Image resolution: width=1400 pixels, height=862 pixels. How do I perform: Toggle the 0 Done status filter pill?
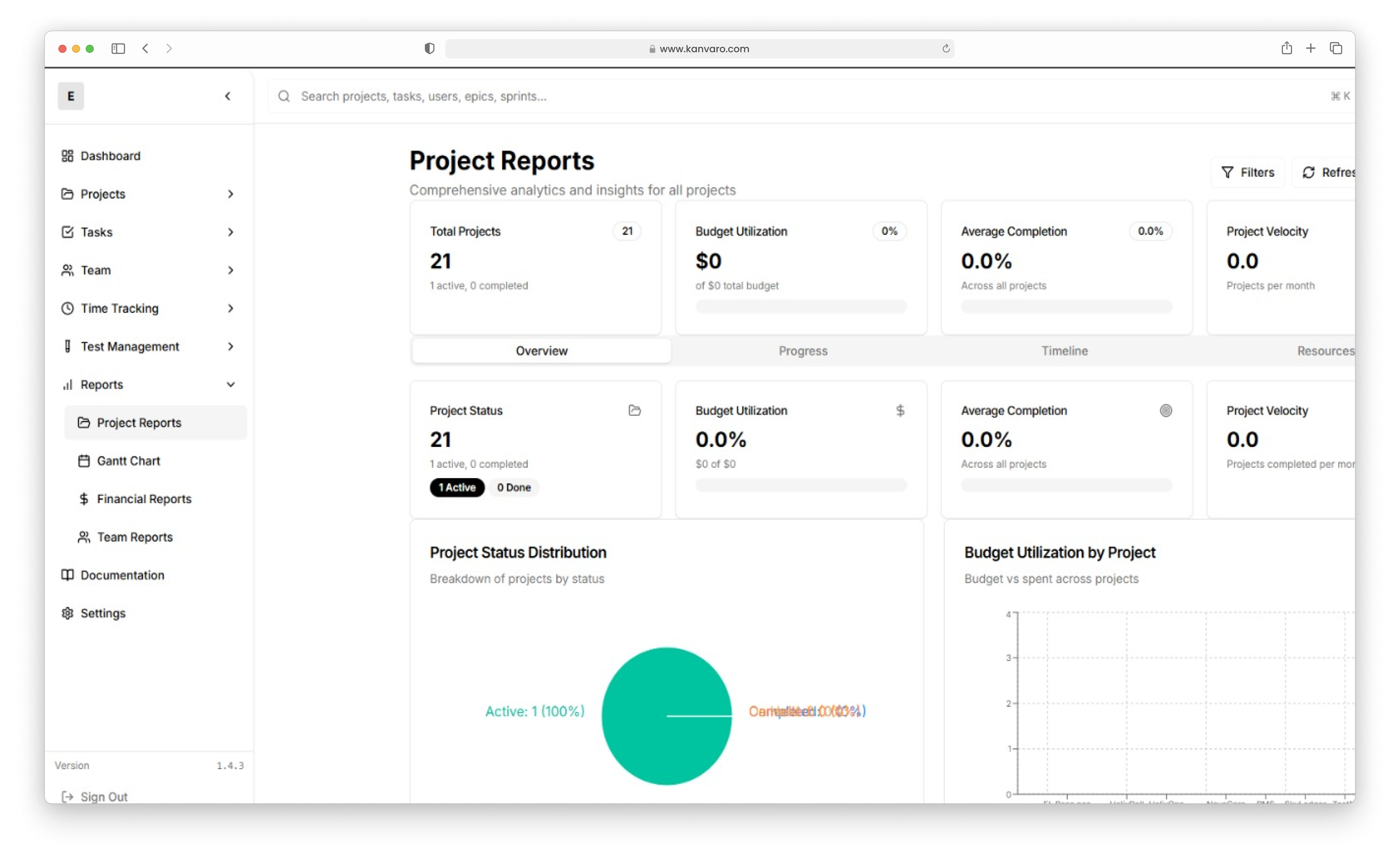(x=513, y=488)
